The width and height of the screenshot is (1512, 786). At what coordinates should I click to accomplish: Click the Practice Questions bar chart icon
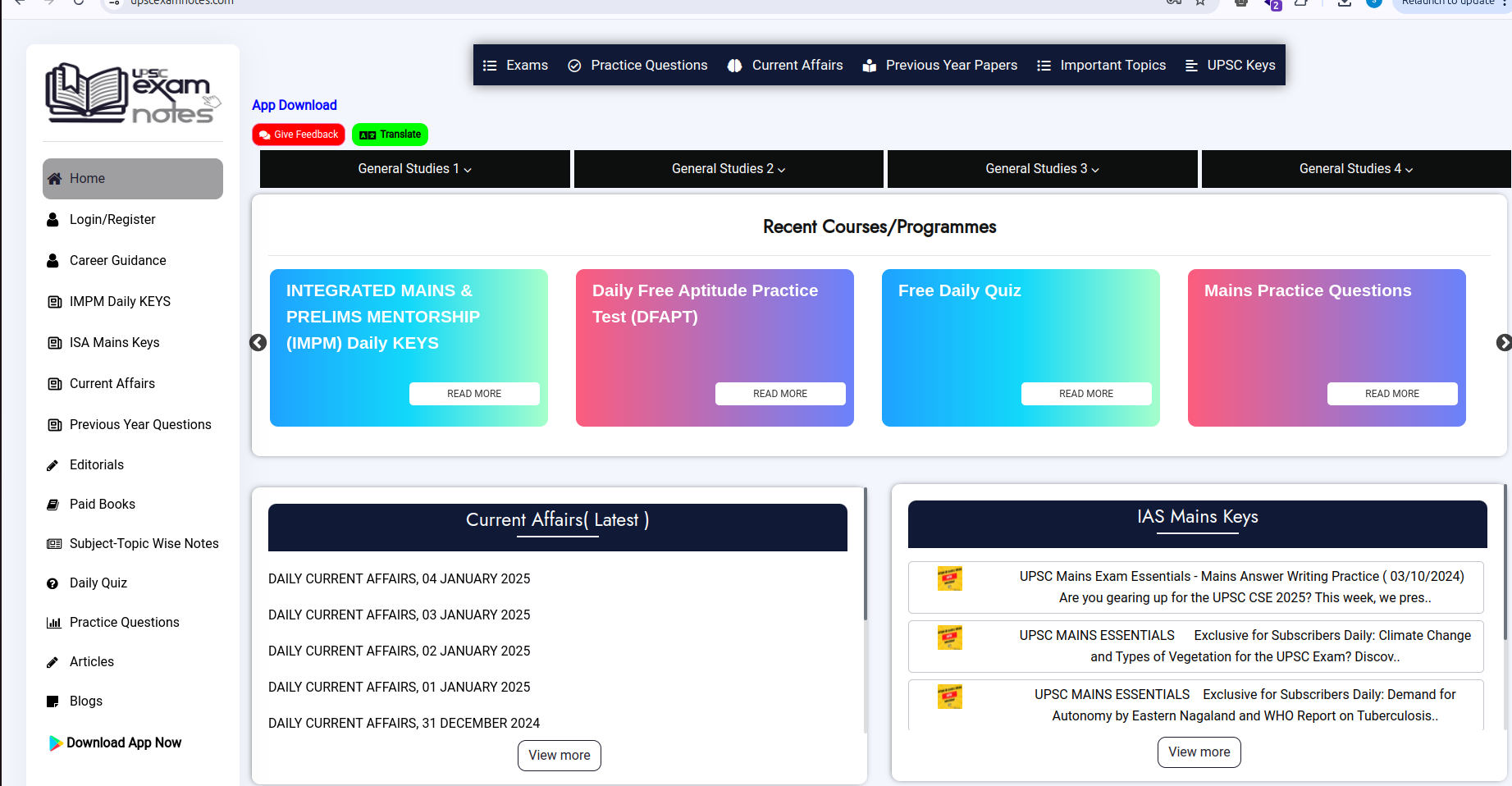(x=54, y=623)
